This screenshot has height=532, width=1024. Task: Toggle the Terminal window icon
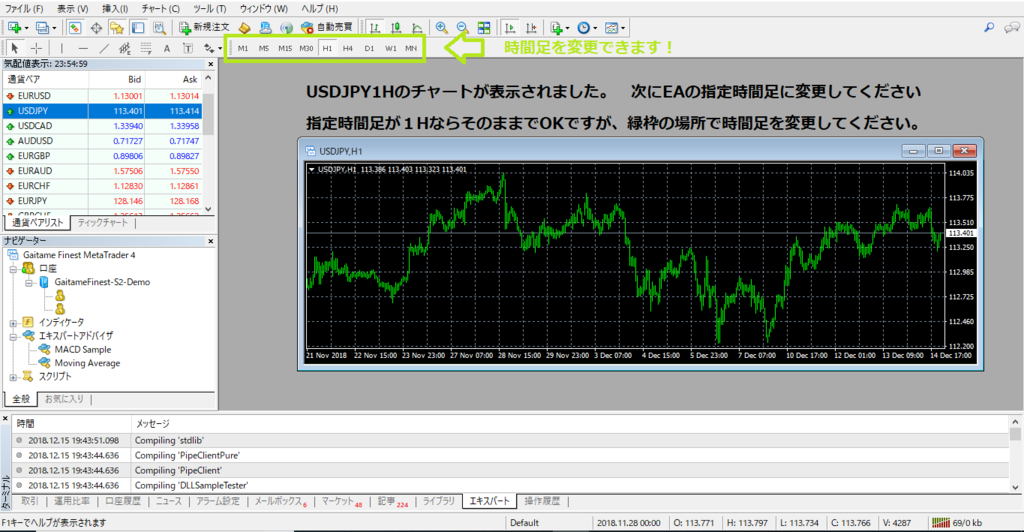click(138, 27)
